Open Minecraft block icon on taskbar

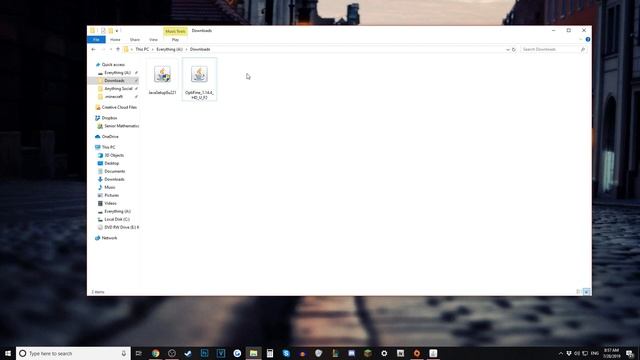(x=368, y=353)
